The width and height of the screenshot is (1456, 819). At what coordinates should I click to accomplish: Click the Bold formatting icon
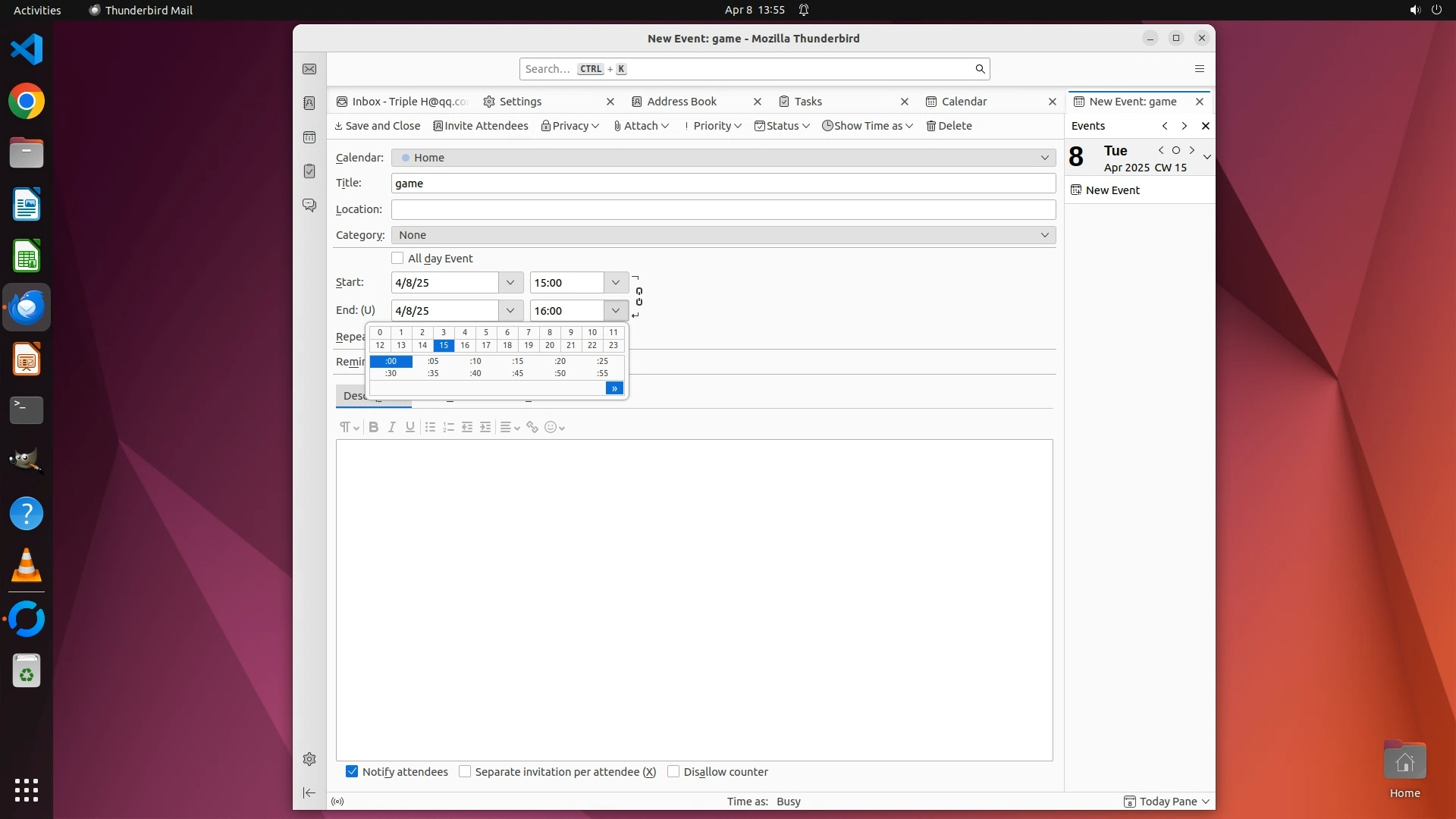[373, 427]
